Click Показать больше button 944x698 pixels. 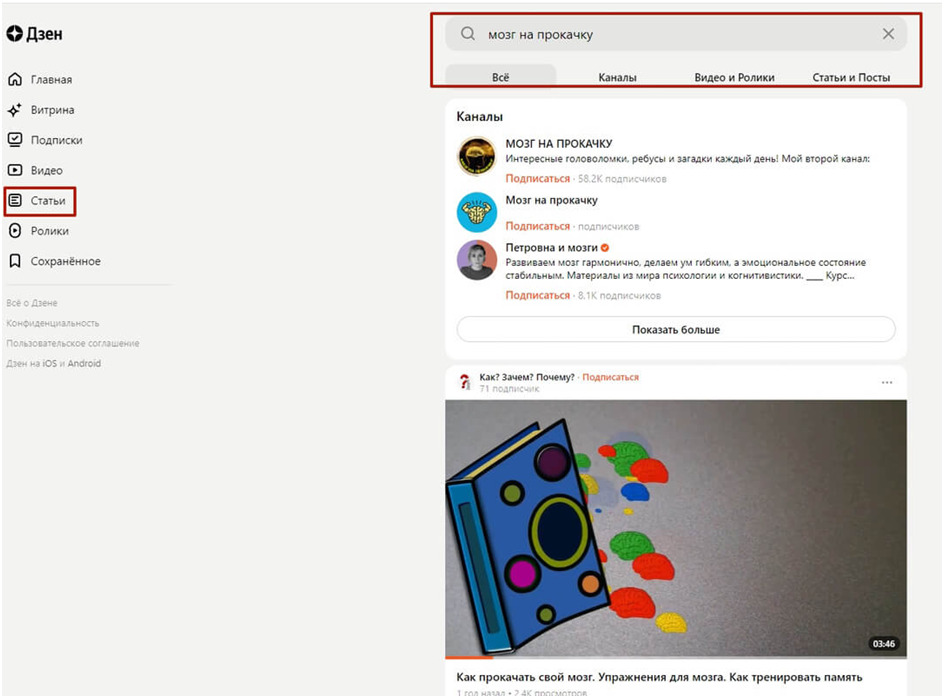click(x=675, y=329)
